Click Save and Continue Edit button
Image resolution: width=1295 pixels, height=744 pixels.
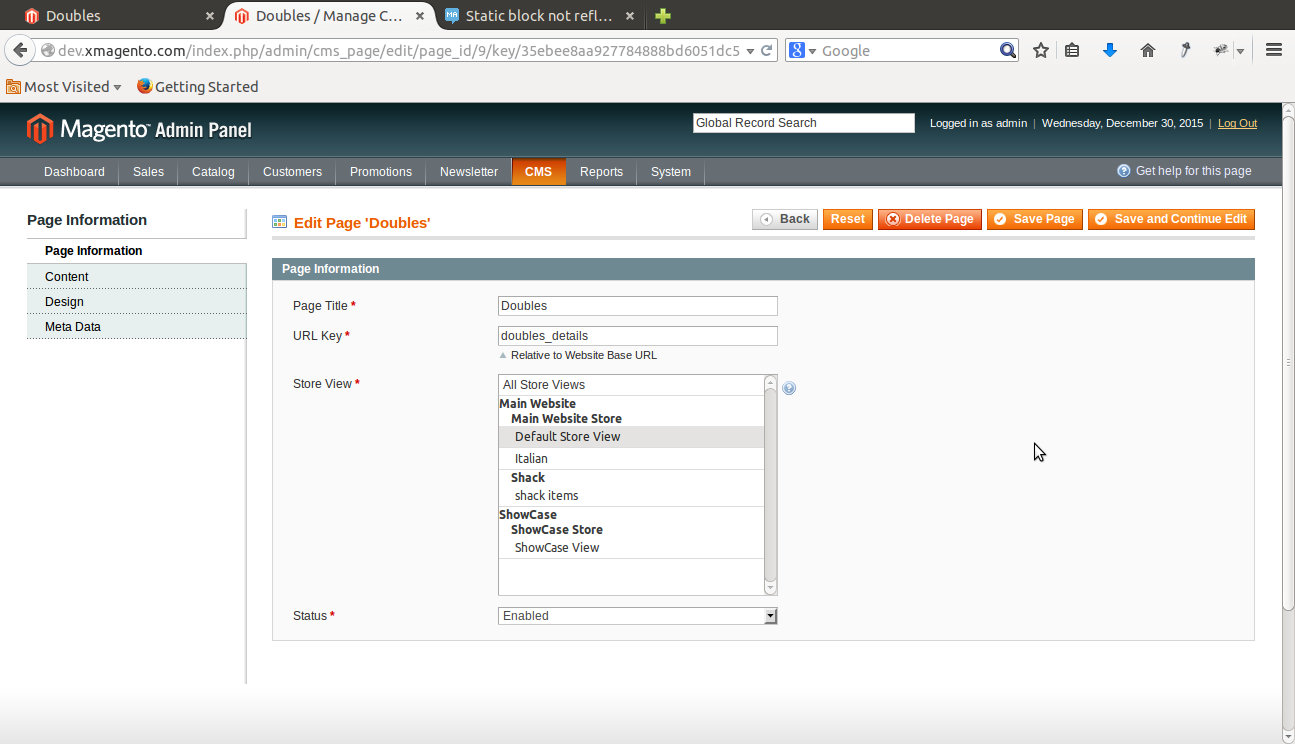coord(1171,219)
